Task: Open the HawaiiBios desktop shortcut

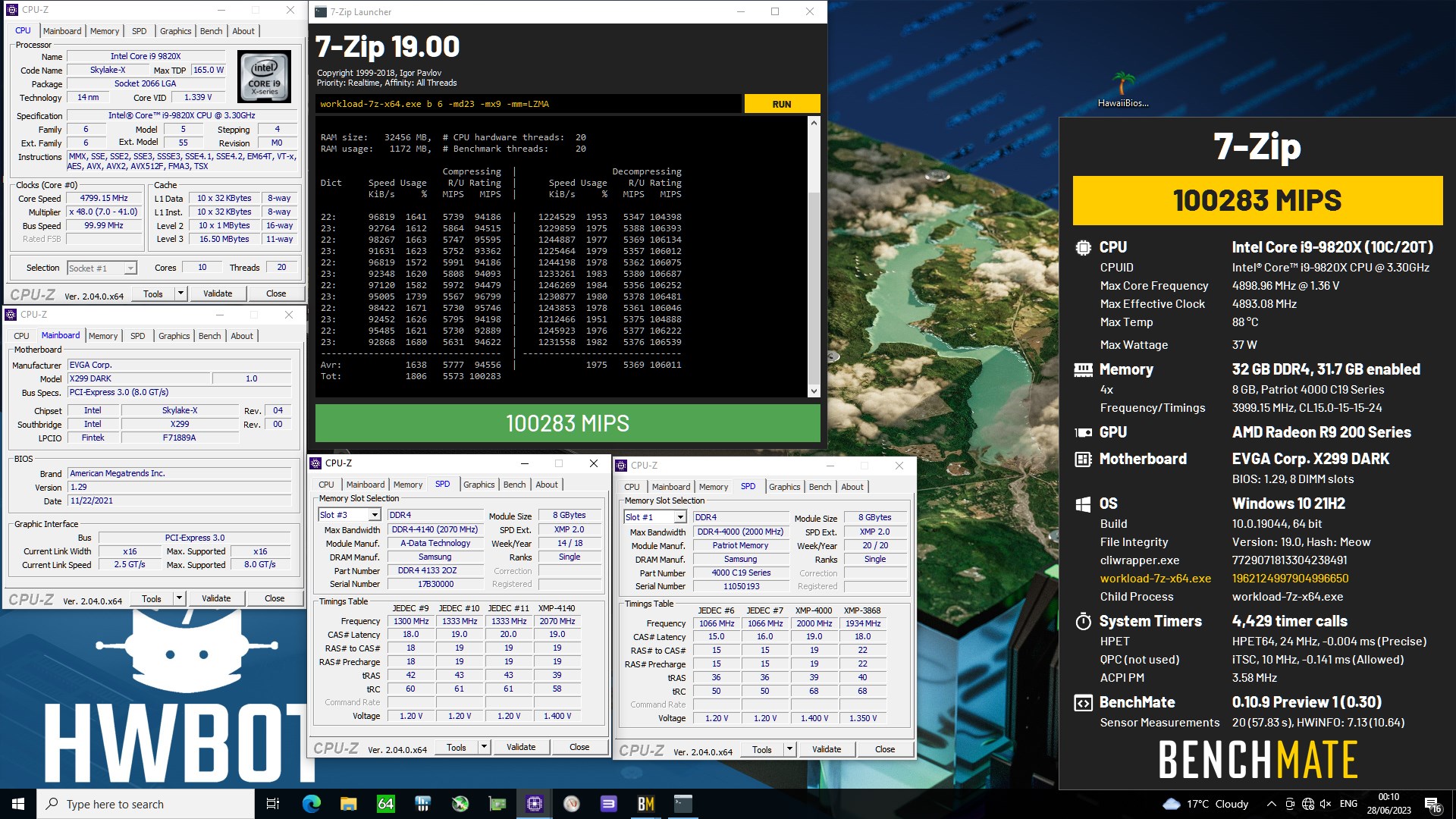Action: click(1123, 89)
